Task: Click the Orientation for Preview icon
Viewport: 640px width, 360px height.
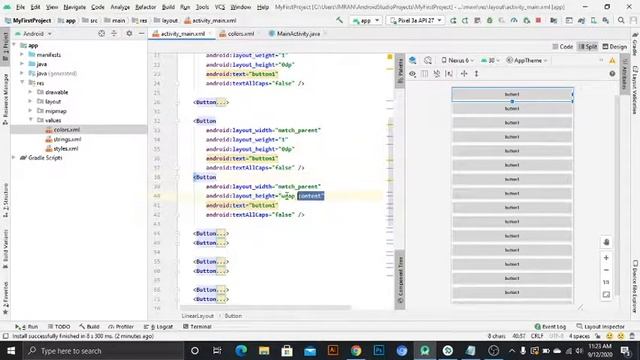Action: [427, 60]
